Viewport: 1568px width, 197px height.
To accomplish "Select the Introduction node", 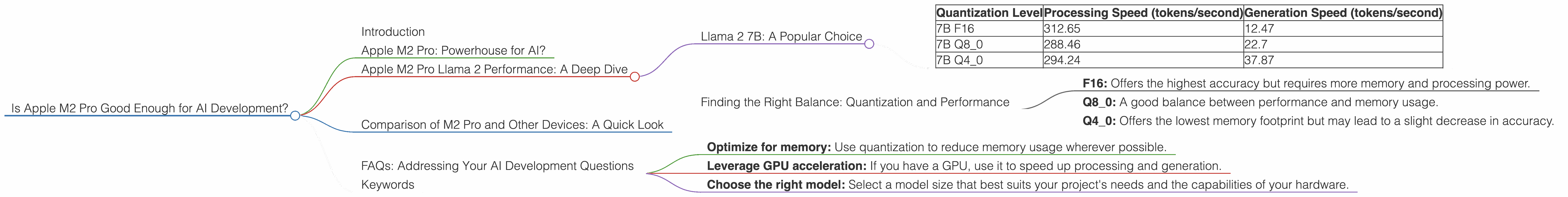I will (x=393, y=32).
